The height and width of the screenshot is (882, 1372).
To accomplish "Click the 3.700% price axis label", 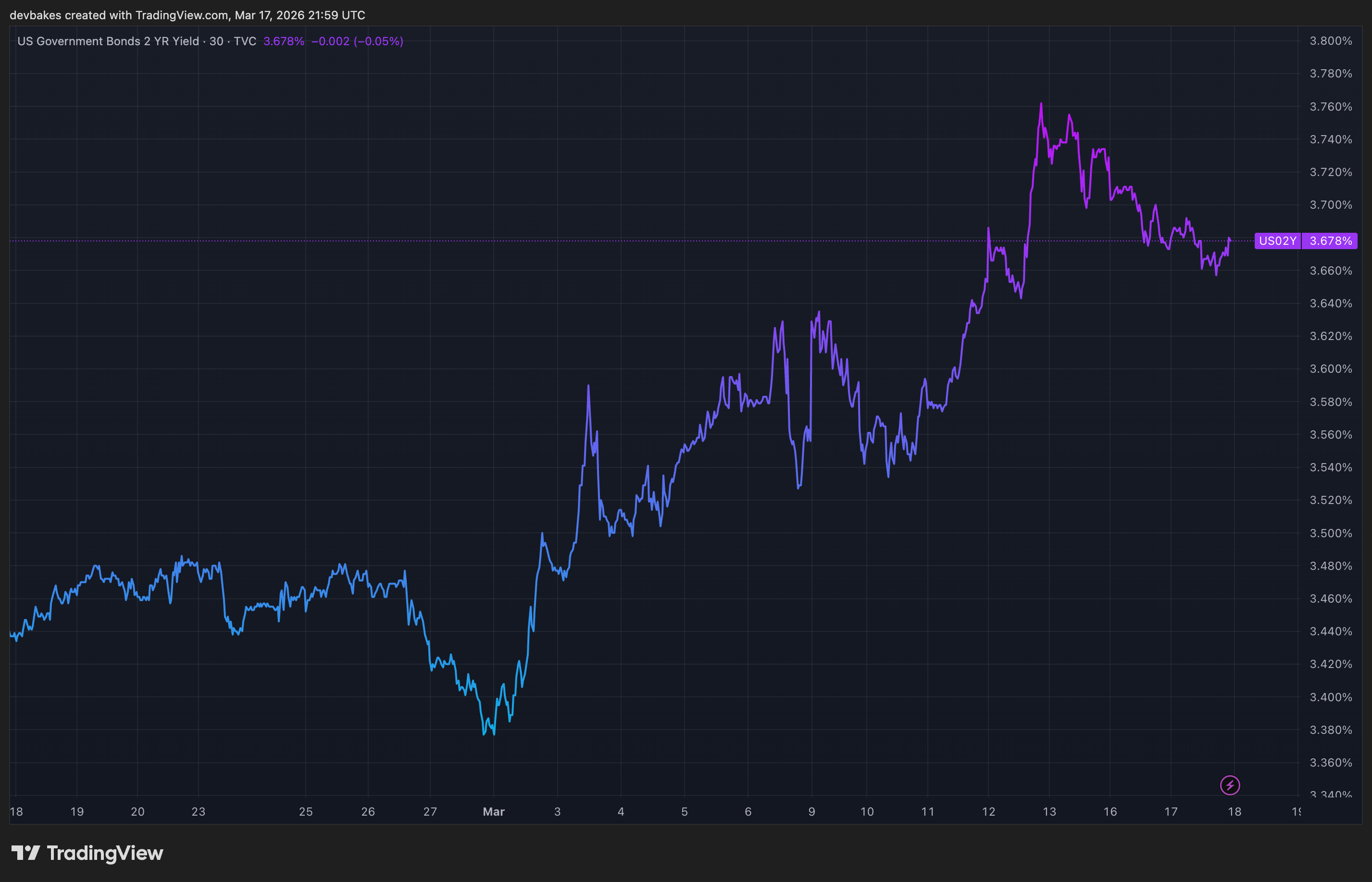I will click(x=1330, y=205).
